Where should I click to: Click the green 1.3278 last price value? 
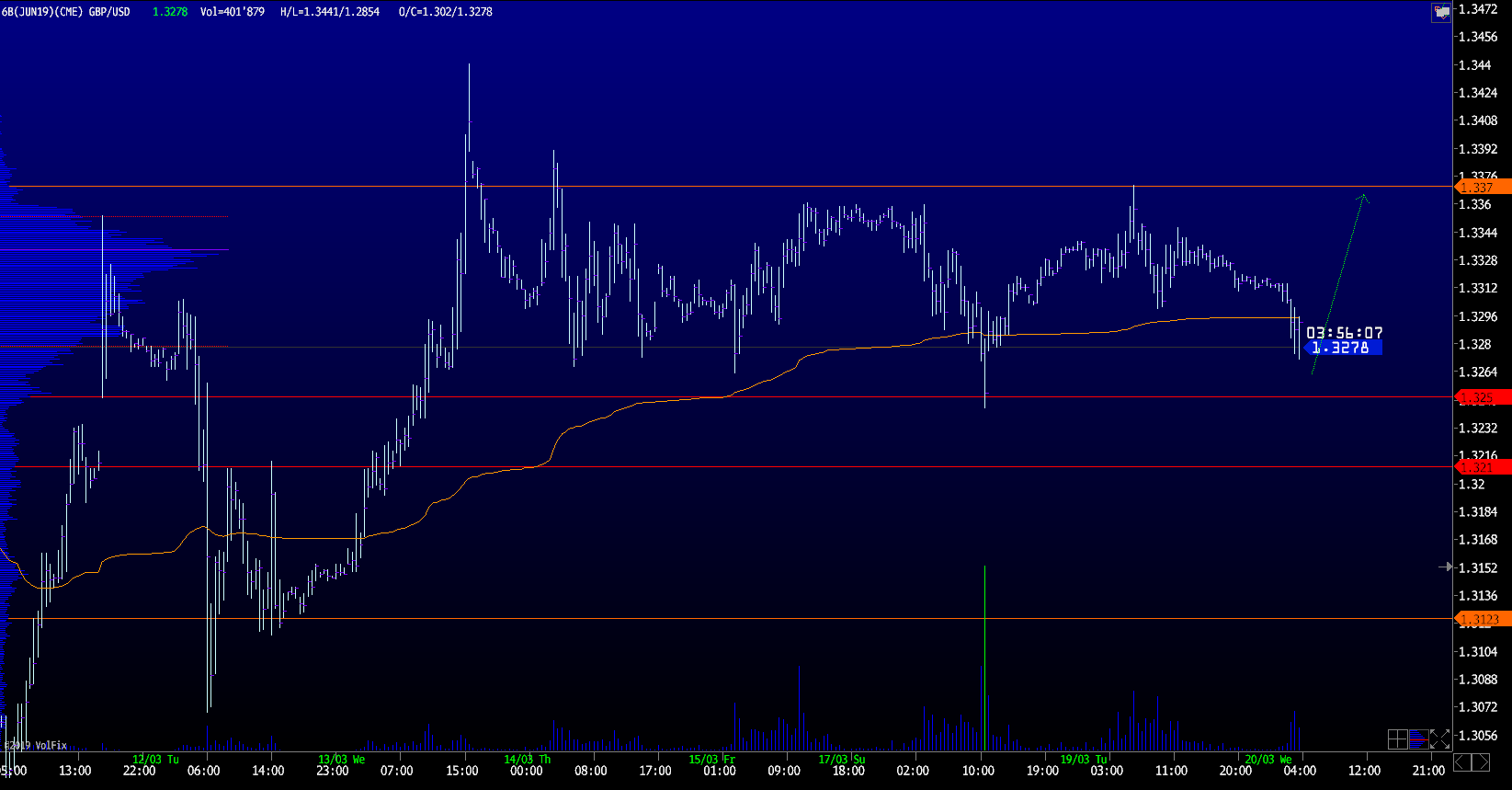(x=170, y=12)
